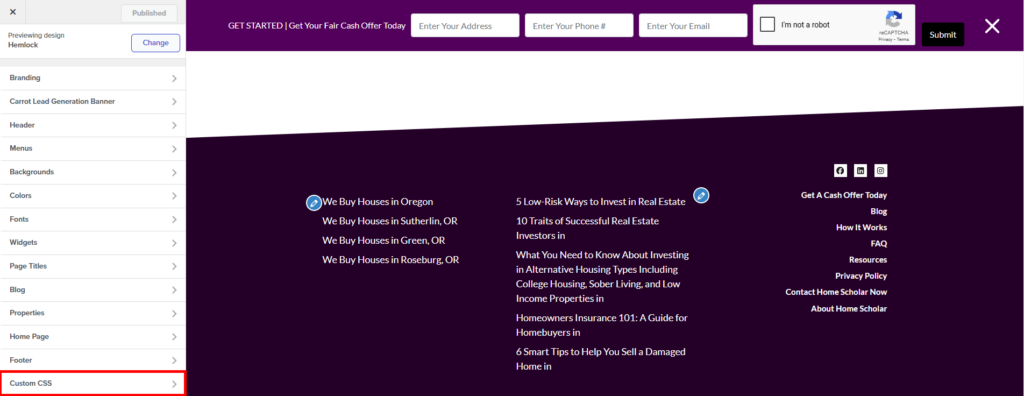The image size is (1024, 396).
Task: Click the How It Works link
Action: 861,227
